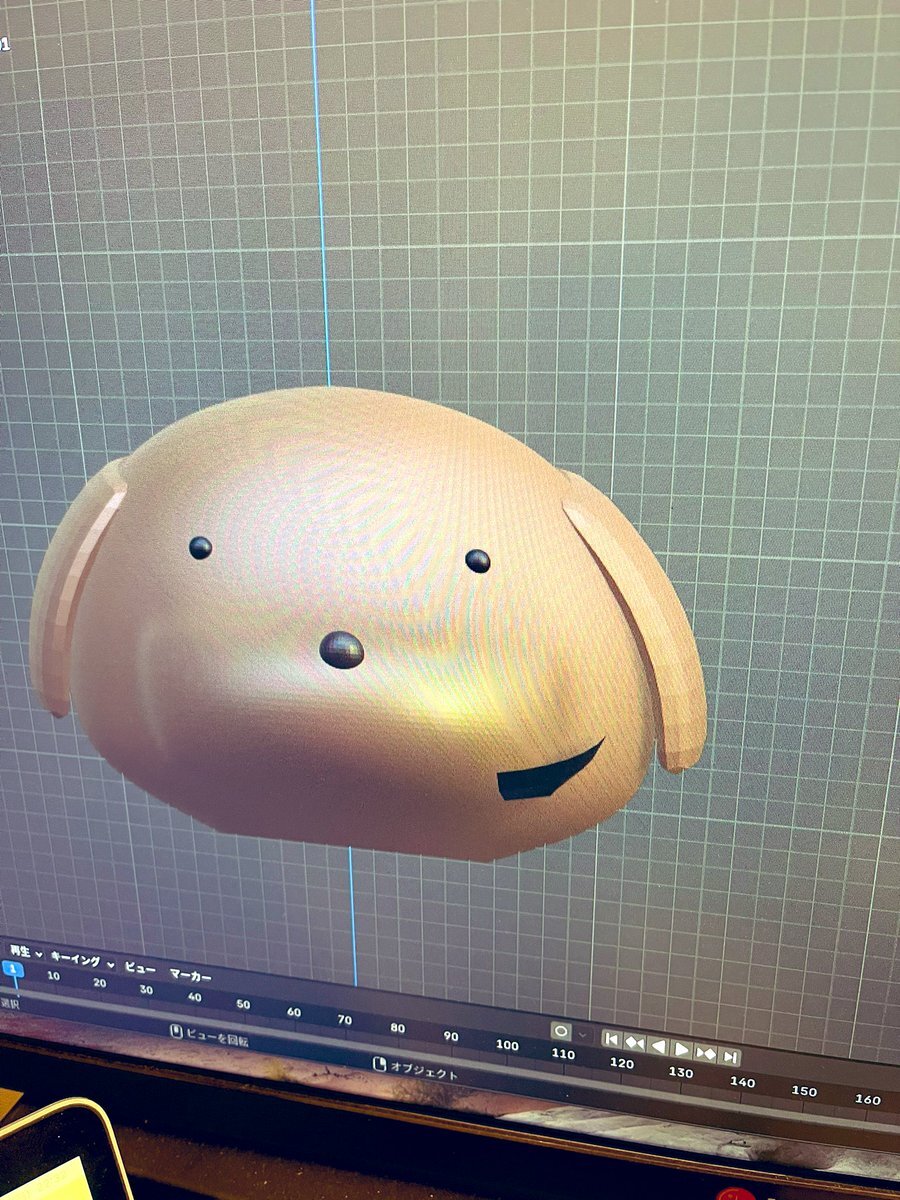The width and height of the screenshot is (900, 1200).
Task: Click the 選択 status bar hint
Action: click(9, 1003)
